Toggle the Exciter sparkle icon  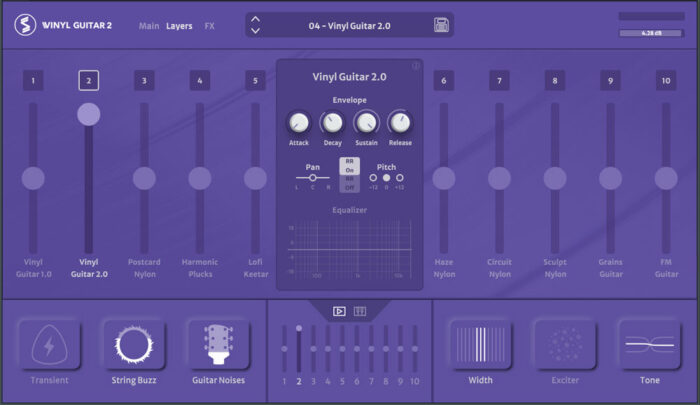coord(565,344)
